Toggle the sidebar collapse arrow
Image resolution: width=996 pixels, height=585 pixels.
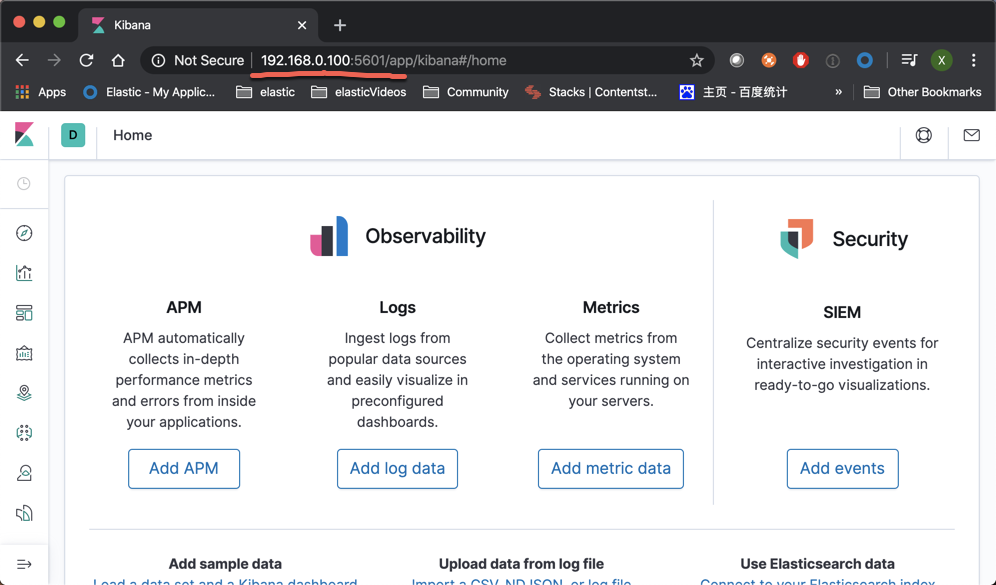tap(25, 564)
